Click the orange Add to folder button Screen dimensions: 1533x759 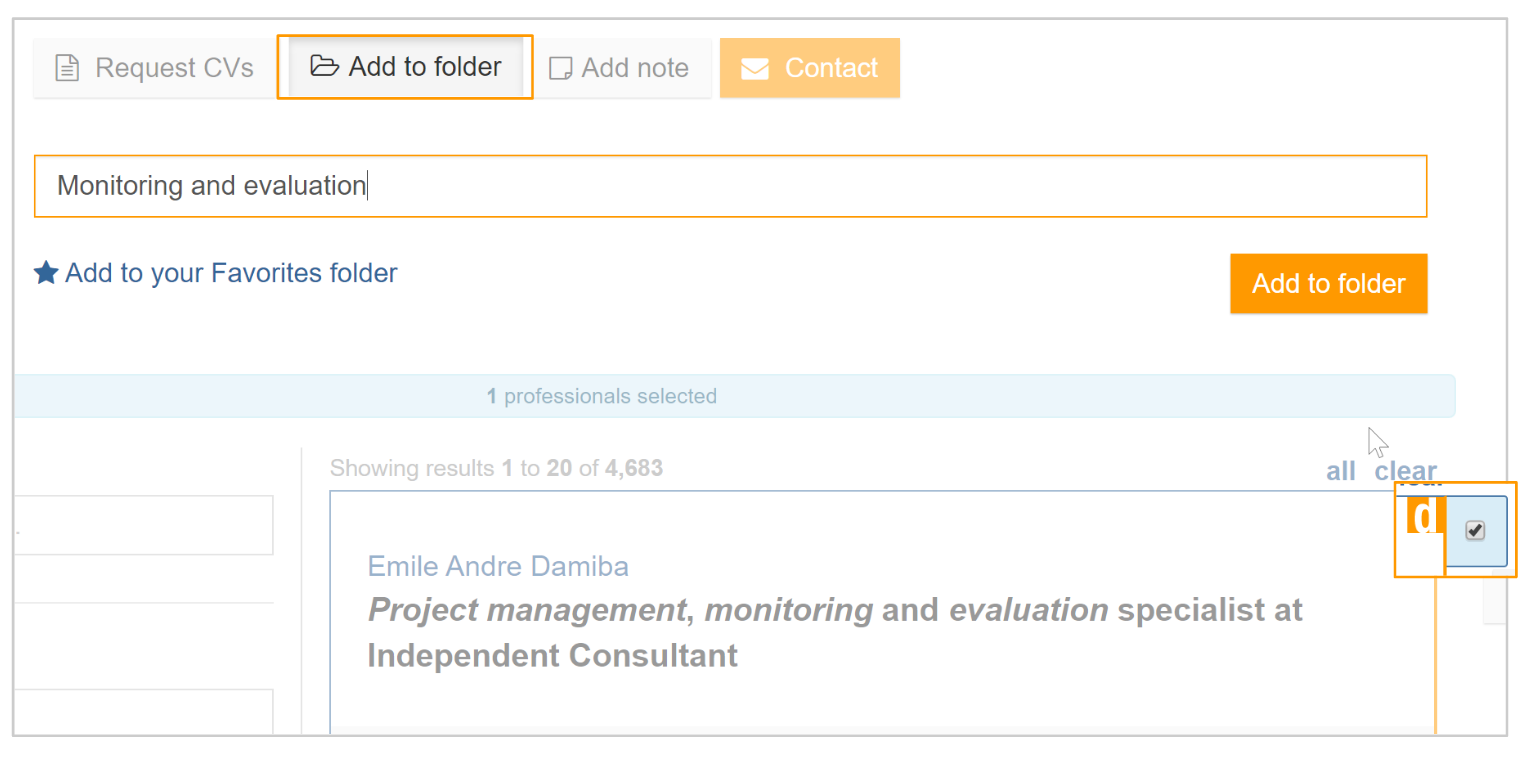click(1328, 283)
